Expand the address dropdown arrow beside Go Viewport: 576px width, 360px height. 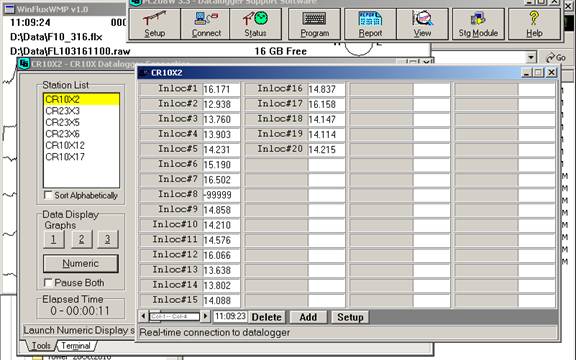[531, 58]
